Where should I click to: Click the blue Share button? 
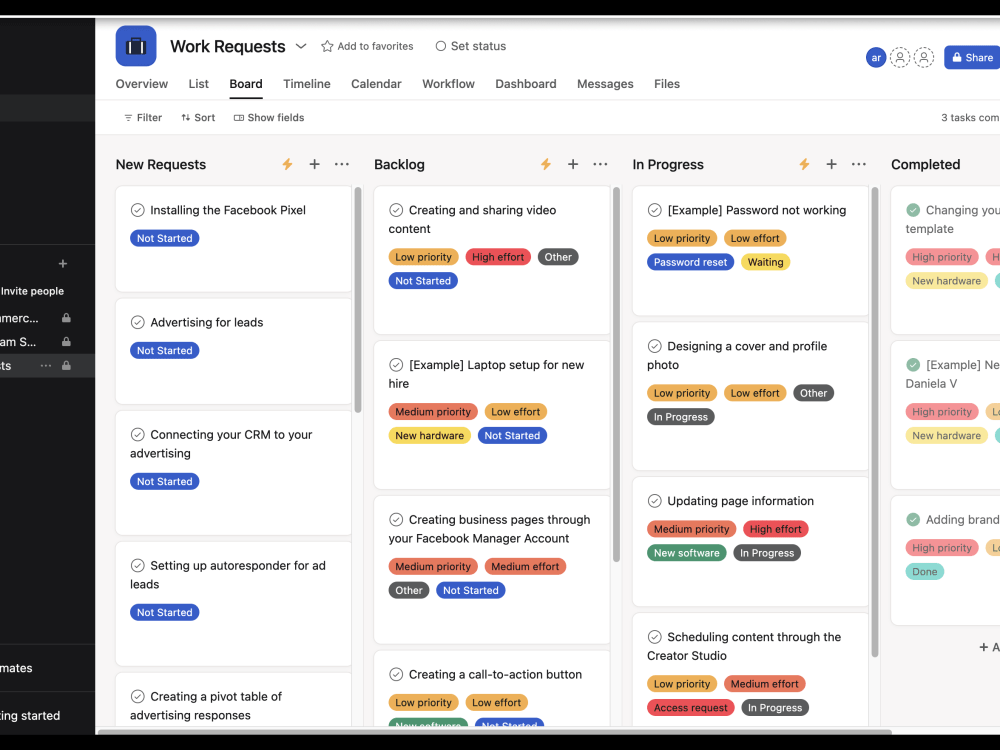(x=971, y=57)
